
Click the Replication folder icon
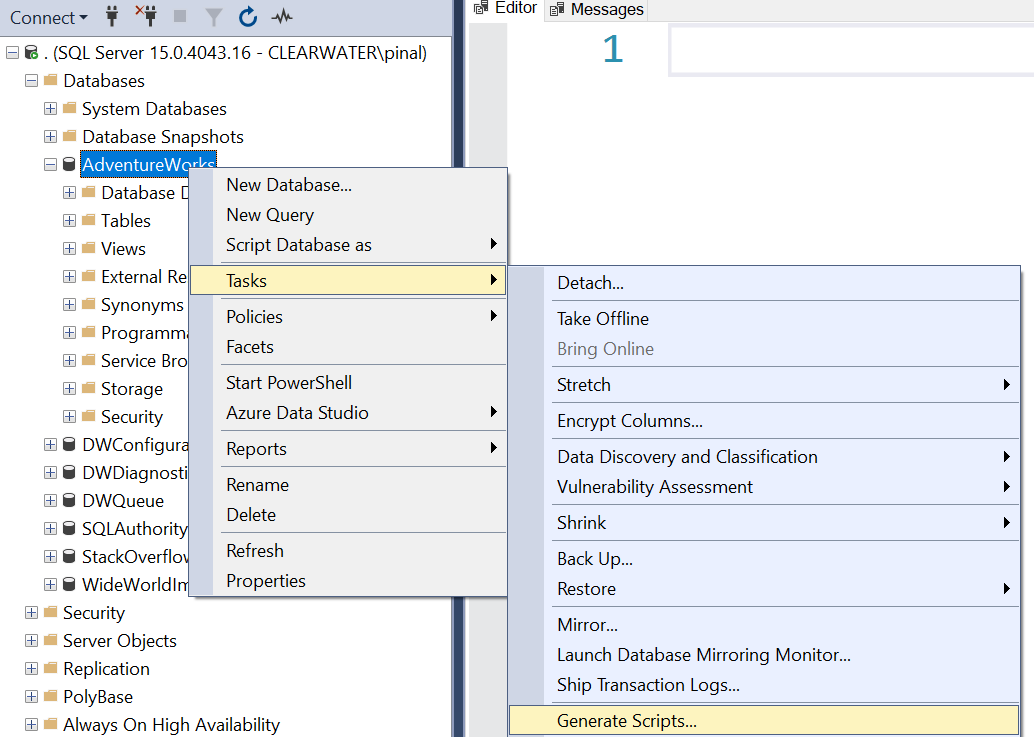(x=51, y=668)
